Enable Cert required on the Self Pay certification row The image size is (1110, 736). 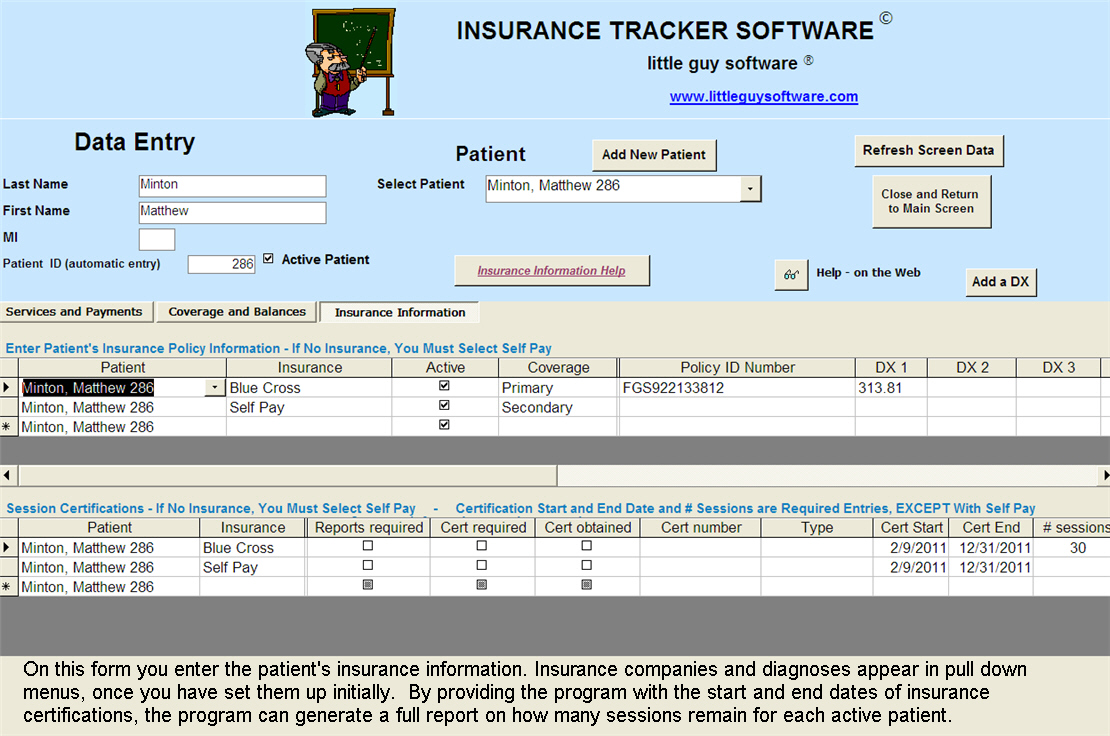482,567
